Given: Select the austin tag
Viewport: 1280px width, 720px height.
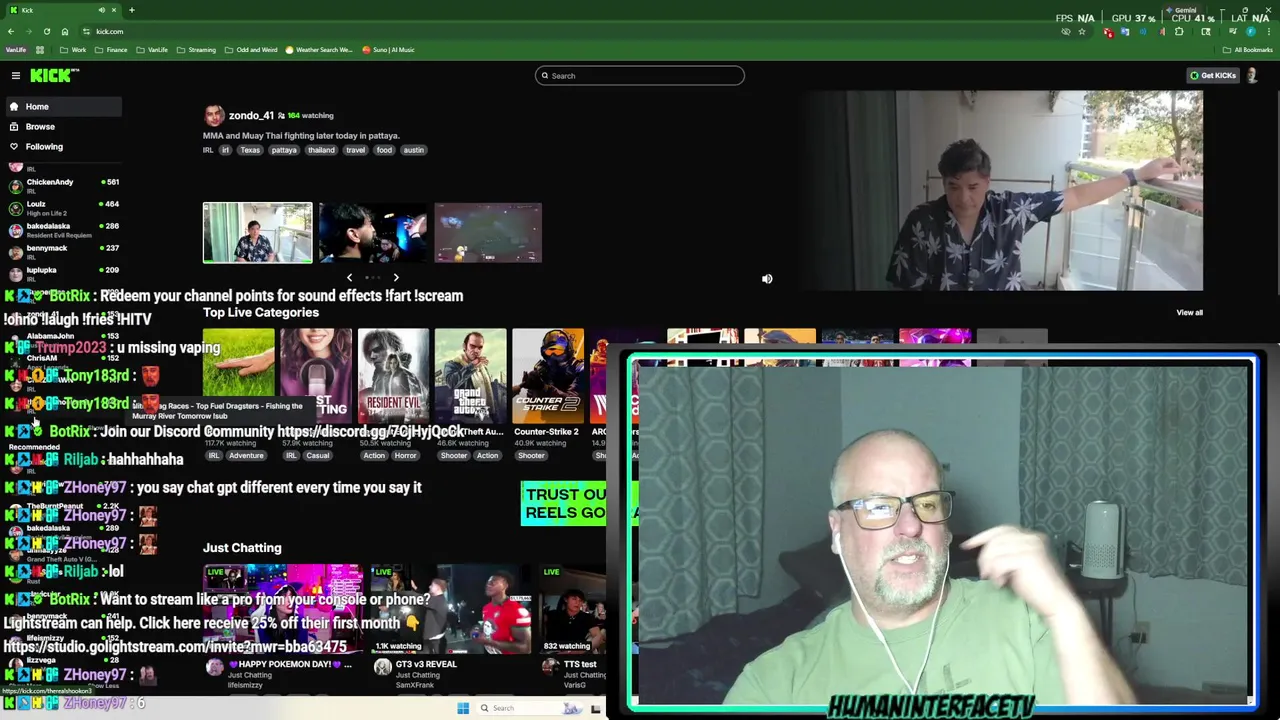Looking at the screenshot, I should tap(413, 150).
